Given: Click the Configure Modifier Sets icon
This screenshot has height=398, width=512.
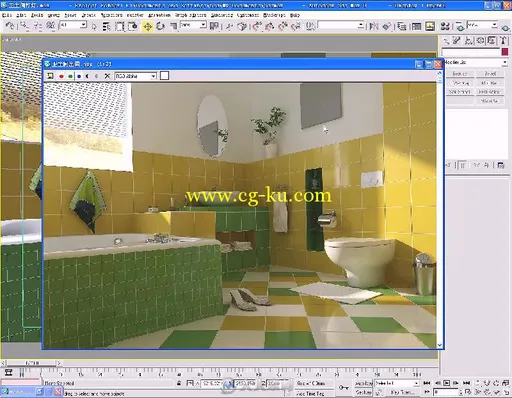Looking at the screenshot, I should [x=501, y=165].
